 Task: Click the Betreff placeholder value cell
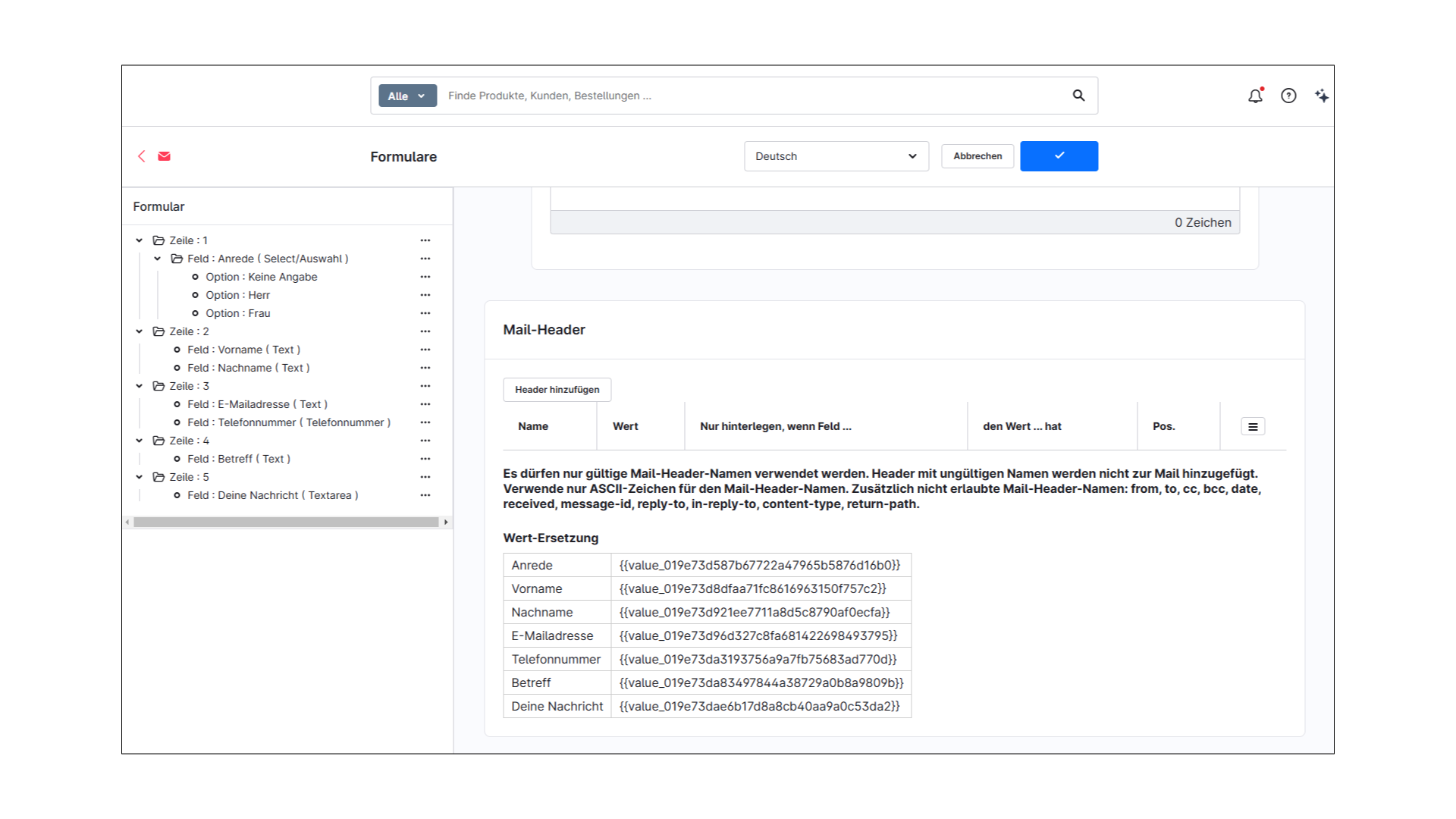coord(761,683)
